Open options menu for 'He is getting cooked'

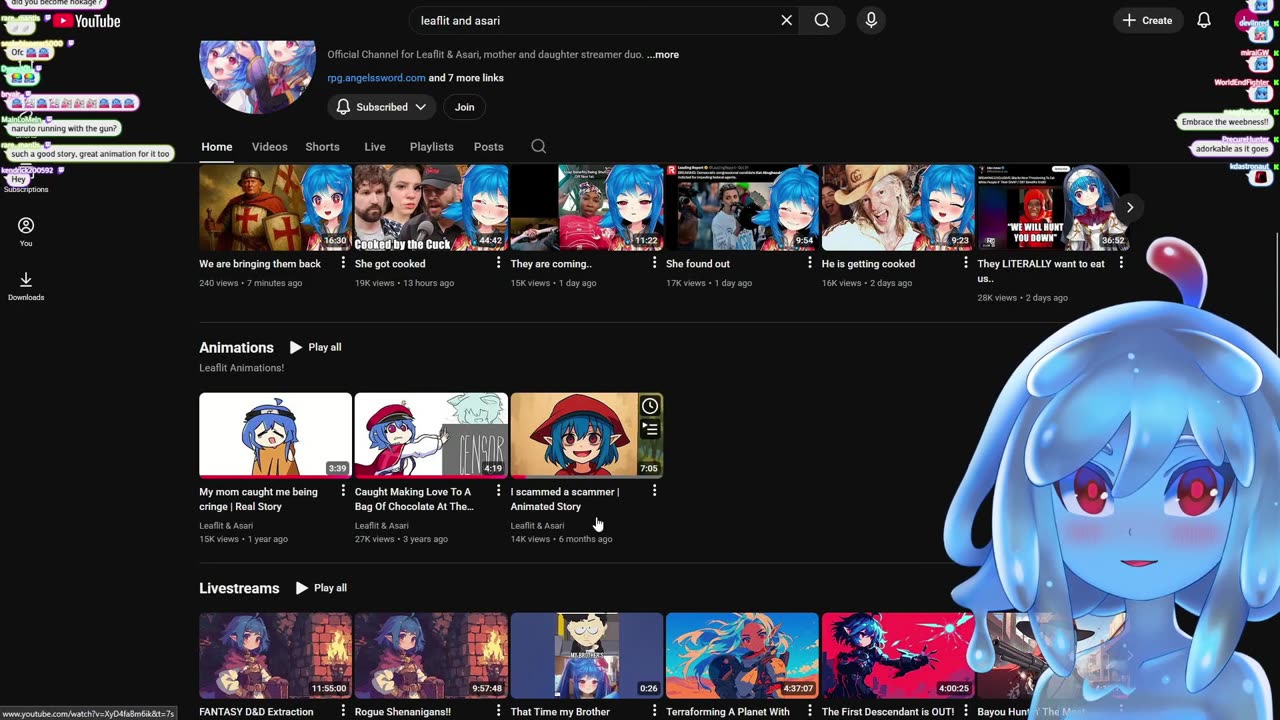tap(965, 263)
